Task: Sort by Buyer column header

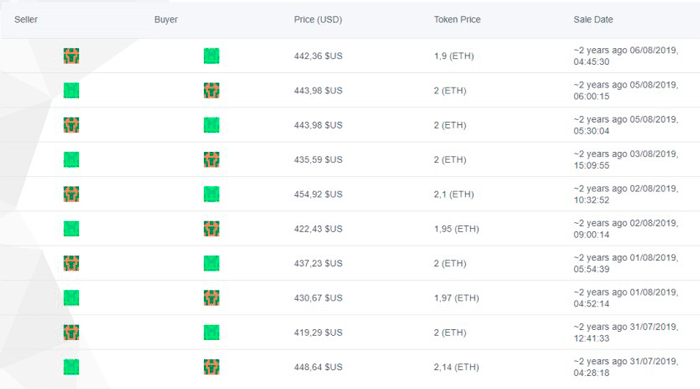Action: click(166, 20)
